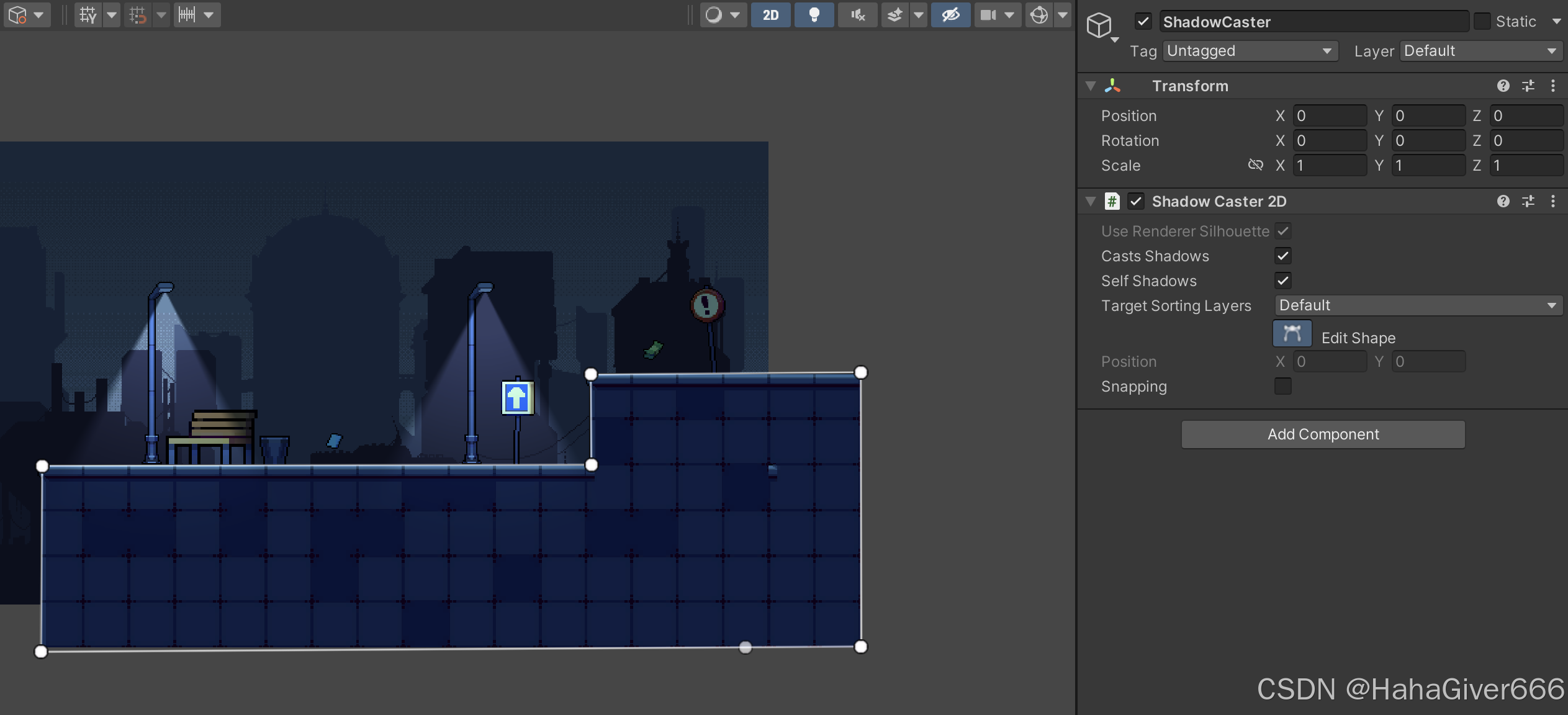The height and width of the screenshot is (715, 1568).
Task: Click the Gizmos globe icon
Action: pyautogui.click(x=1039, y=15)
